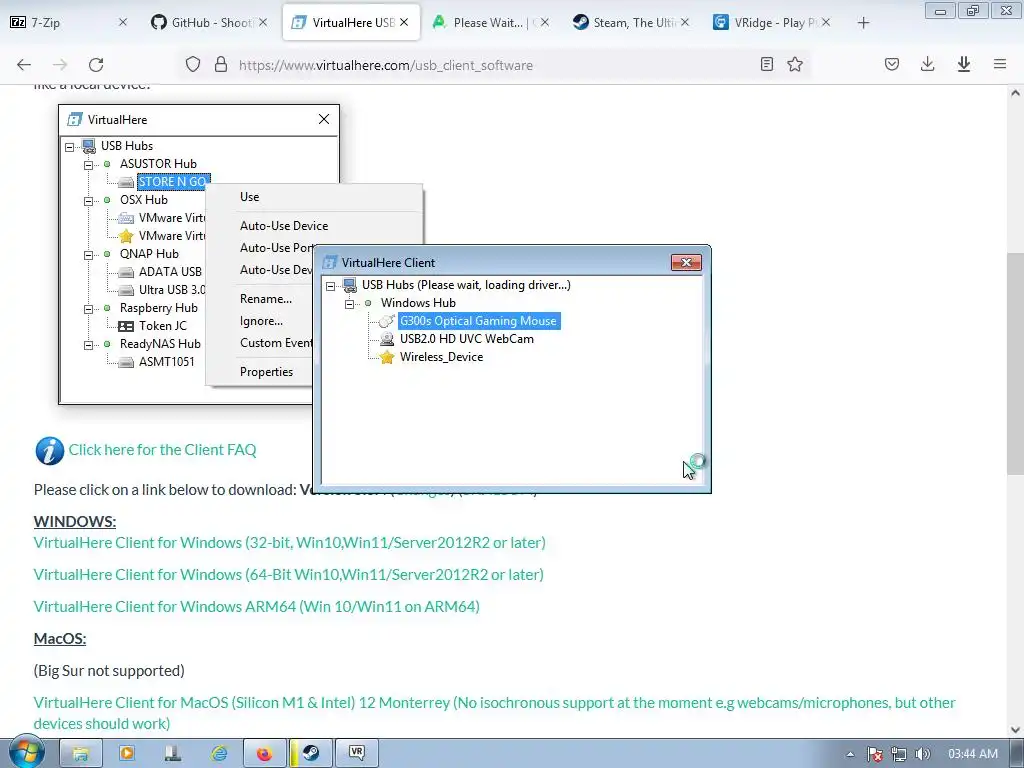Viewport: 1024px width, 768px height.
Task: Click the Firefox taskbar button
Action: 264,754
